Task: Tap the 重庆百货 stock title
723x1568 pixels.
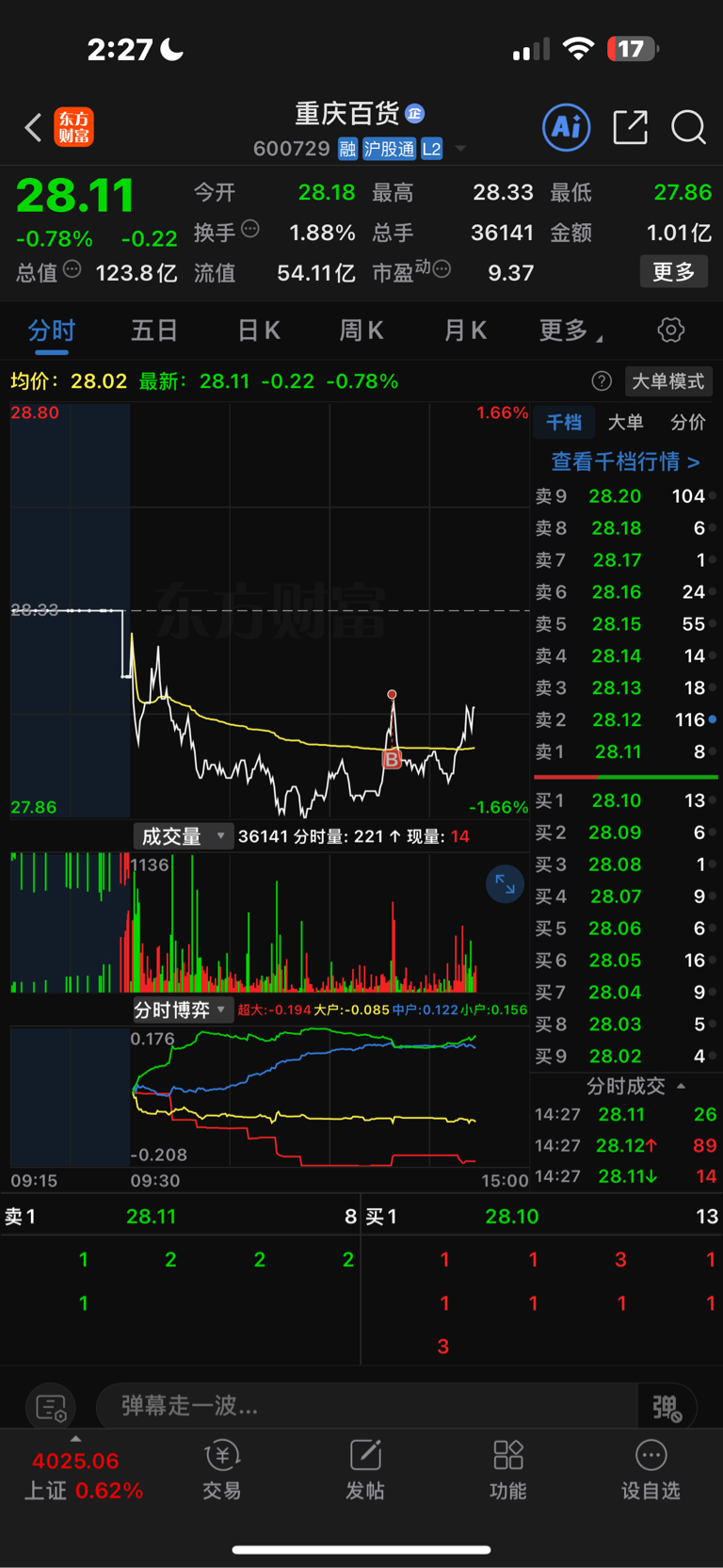Action: (347, 114)
